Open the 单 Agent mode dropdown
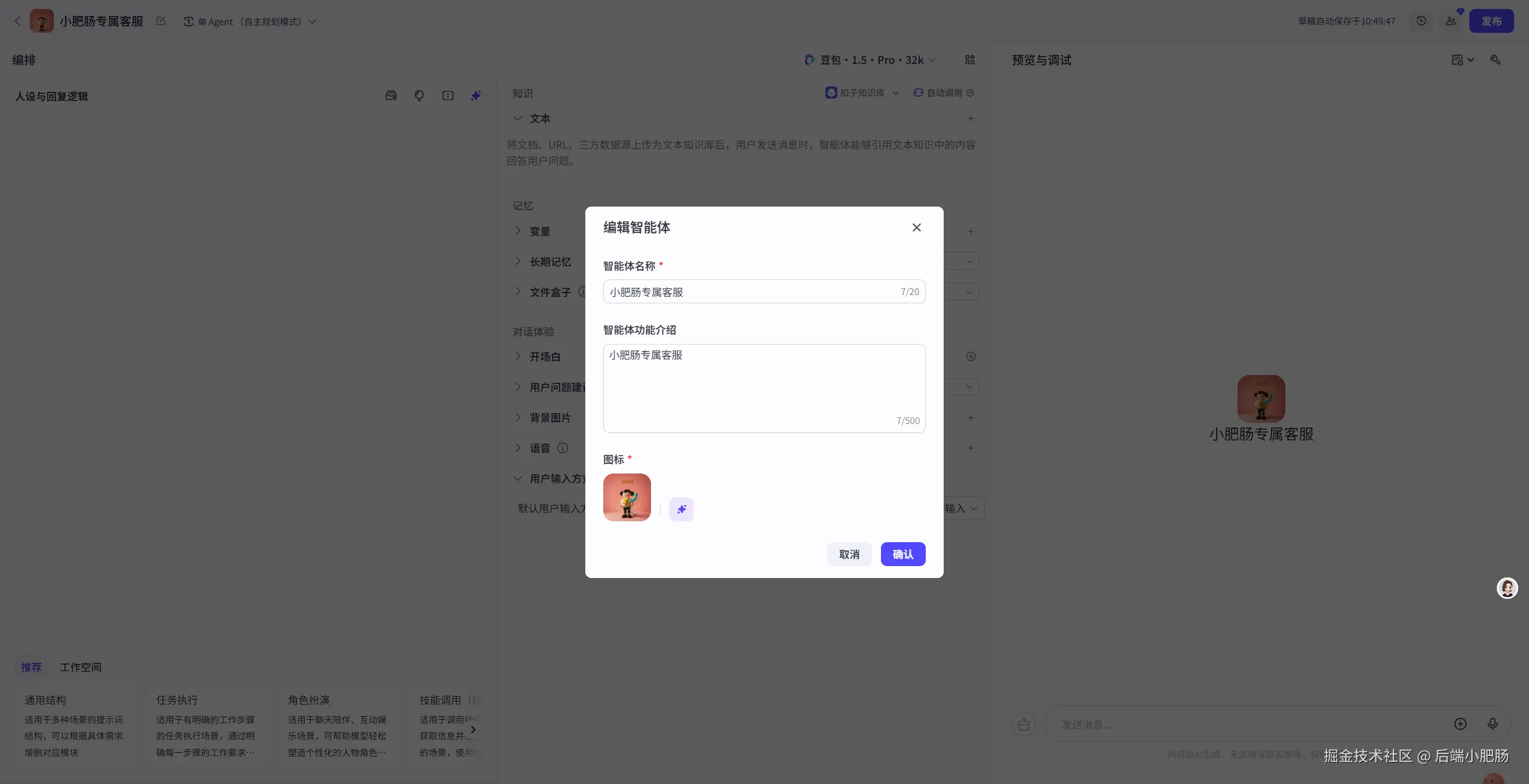 click(x=250, y=21)
